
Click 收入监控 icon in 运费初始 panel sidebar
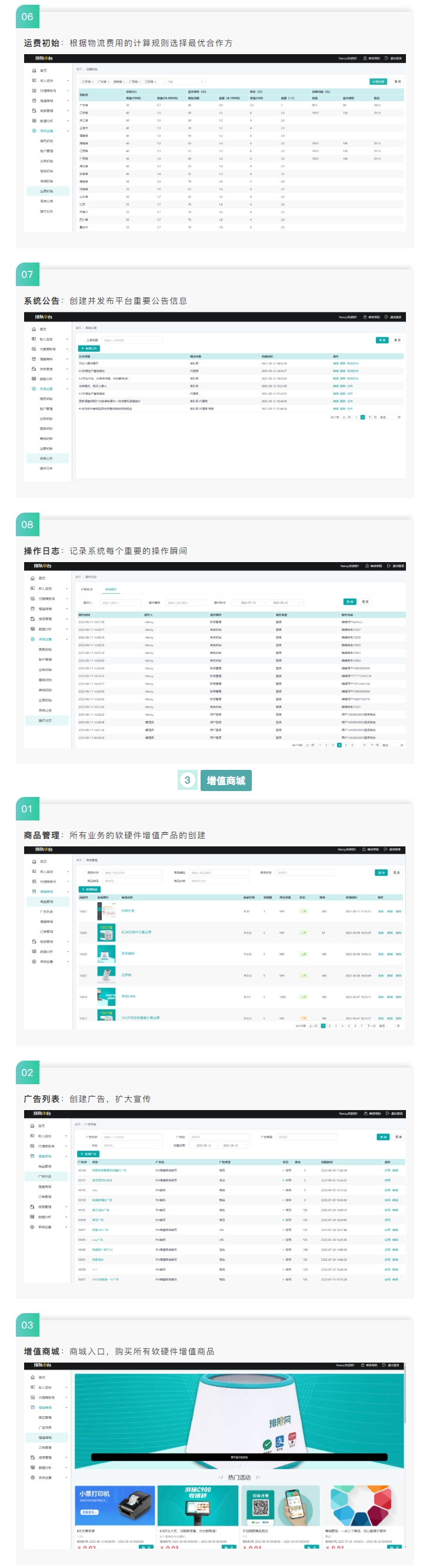(x=34, y=81)
